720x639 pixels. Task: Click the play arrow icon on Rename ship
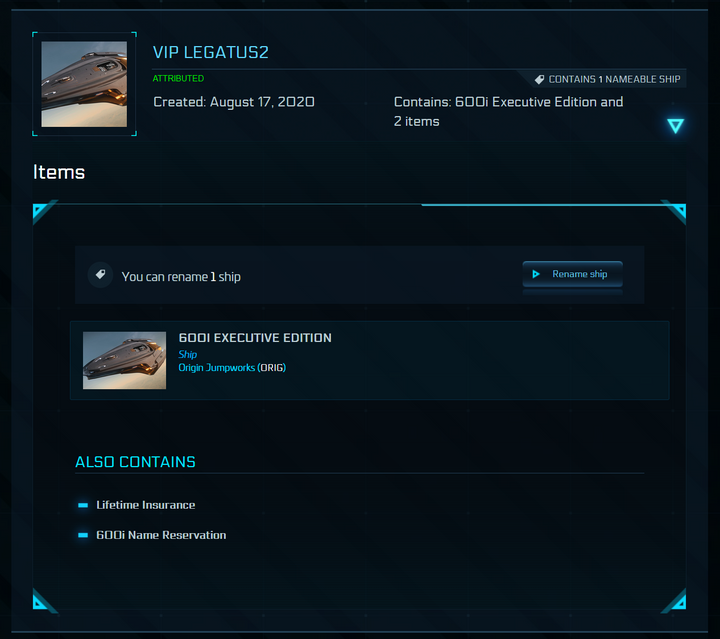click(x=536, y=274)
